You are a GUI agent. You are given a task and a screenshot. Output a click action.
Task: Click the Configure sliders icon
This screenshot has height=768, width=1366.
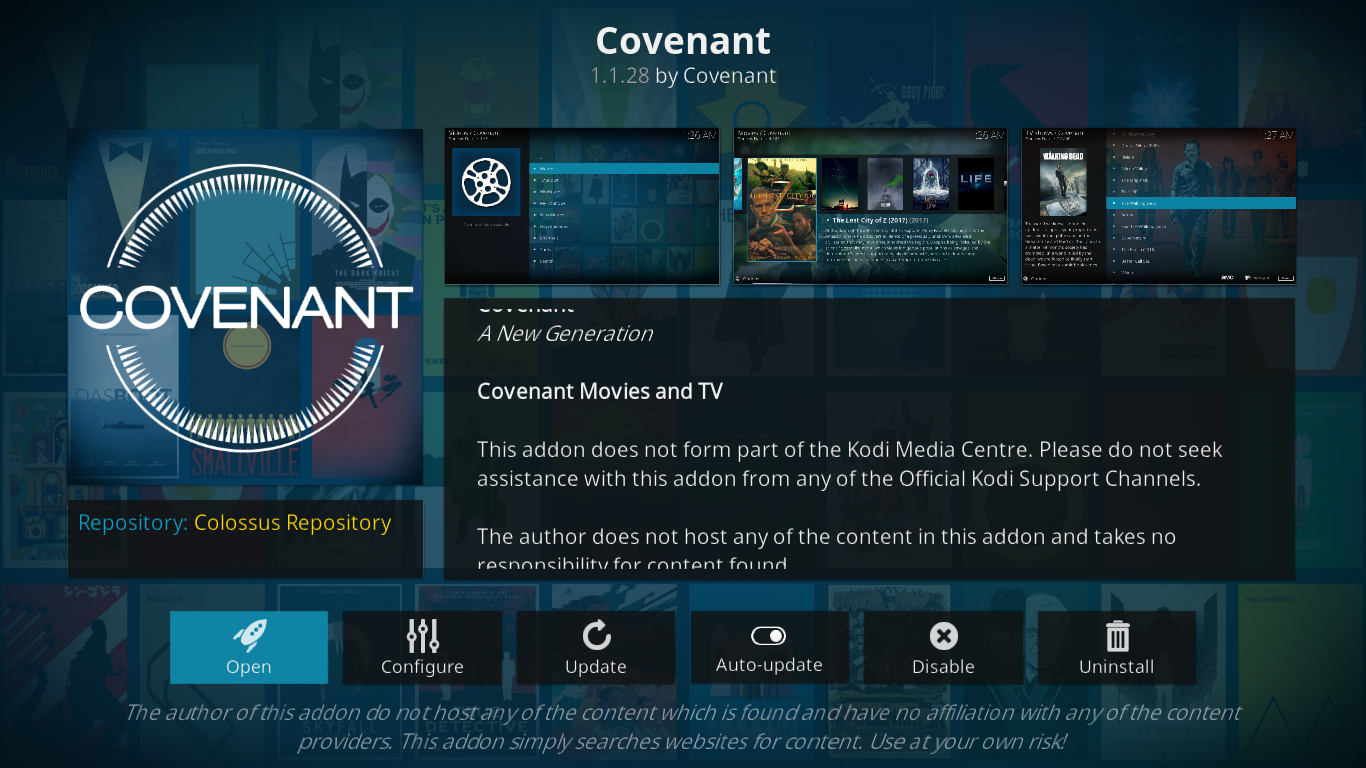tap(422, 633)
